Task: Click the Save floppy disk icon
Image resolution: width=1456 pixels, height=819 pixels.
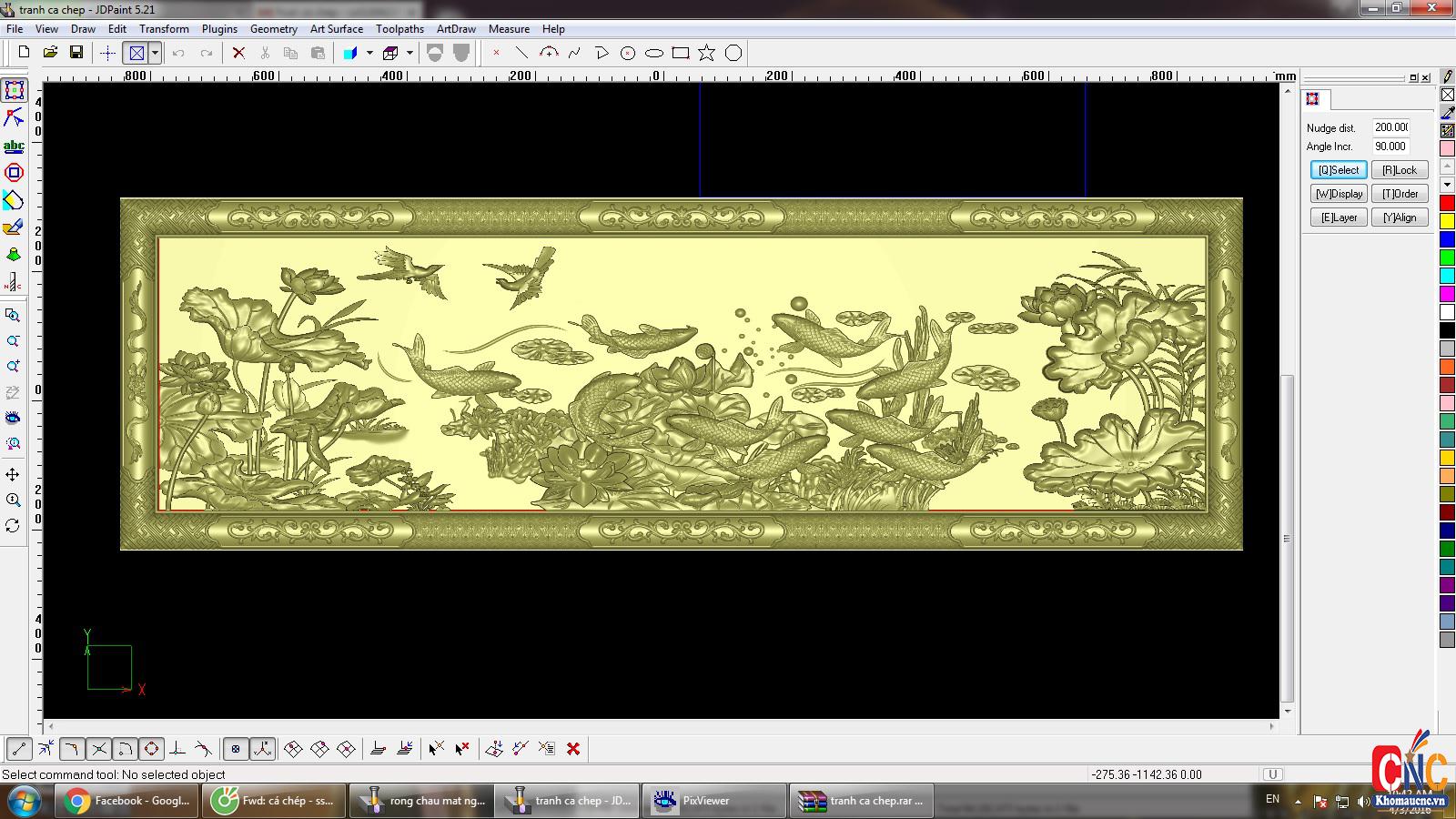Action: (x=76, y=53)
